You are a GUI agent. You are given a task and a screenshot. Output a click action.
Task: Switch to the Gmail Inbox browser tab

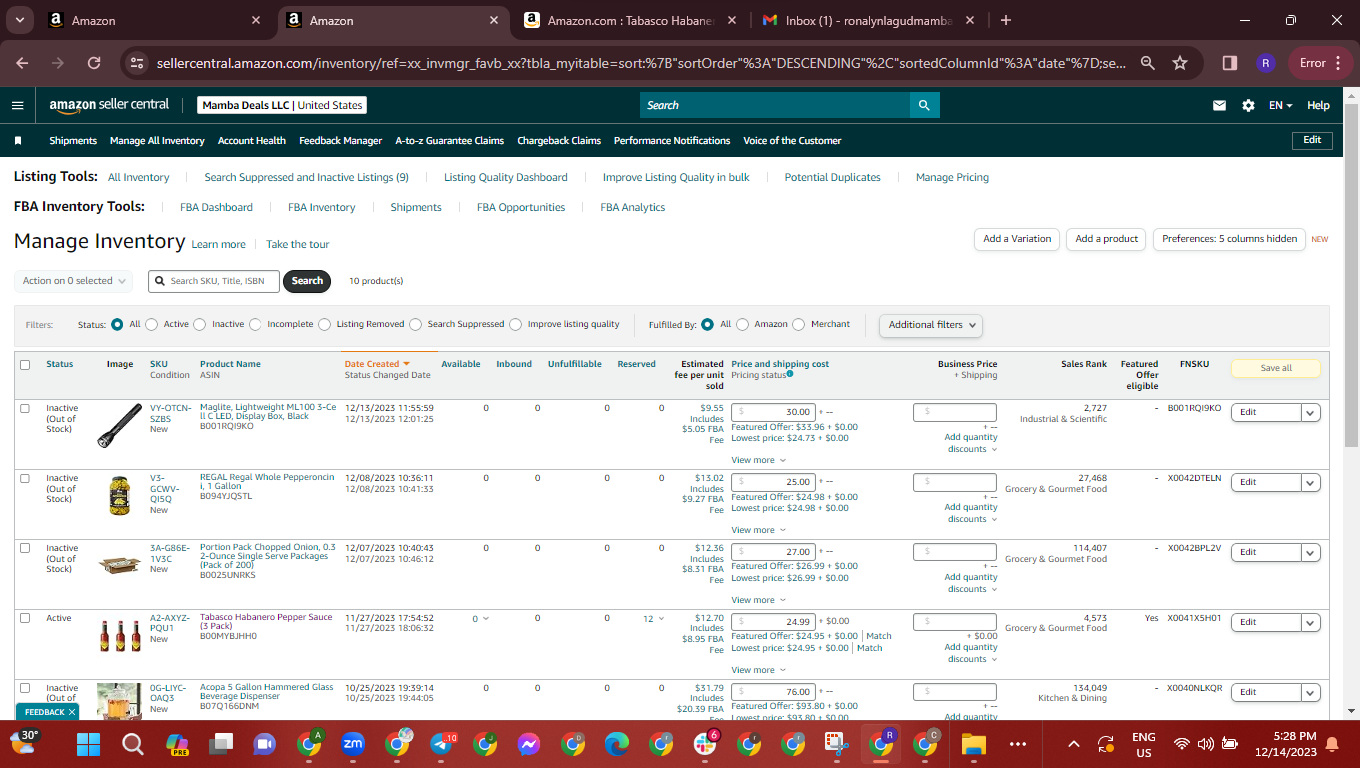(x=870, y=20)
